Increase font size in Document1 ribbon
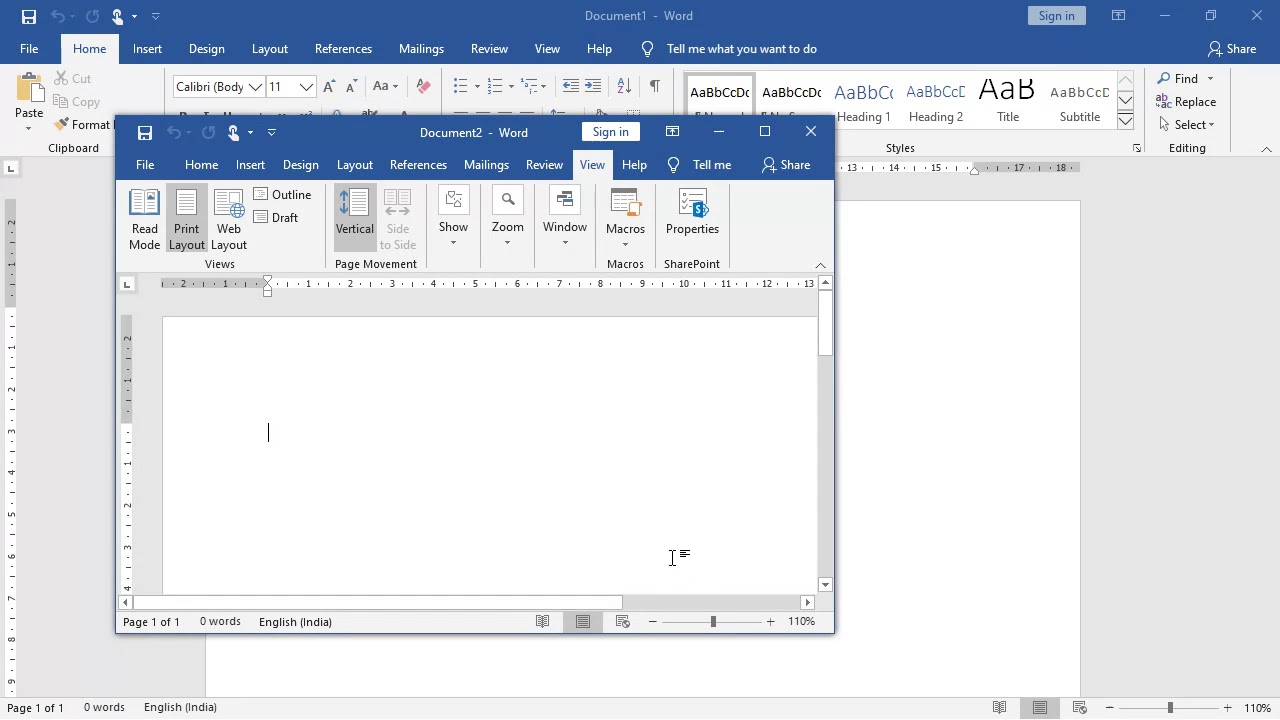Image resolution: width=1280 pixels, height=720 pixels. tap(329, 87)
